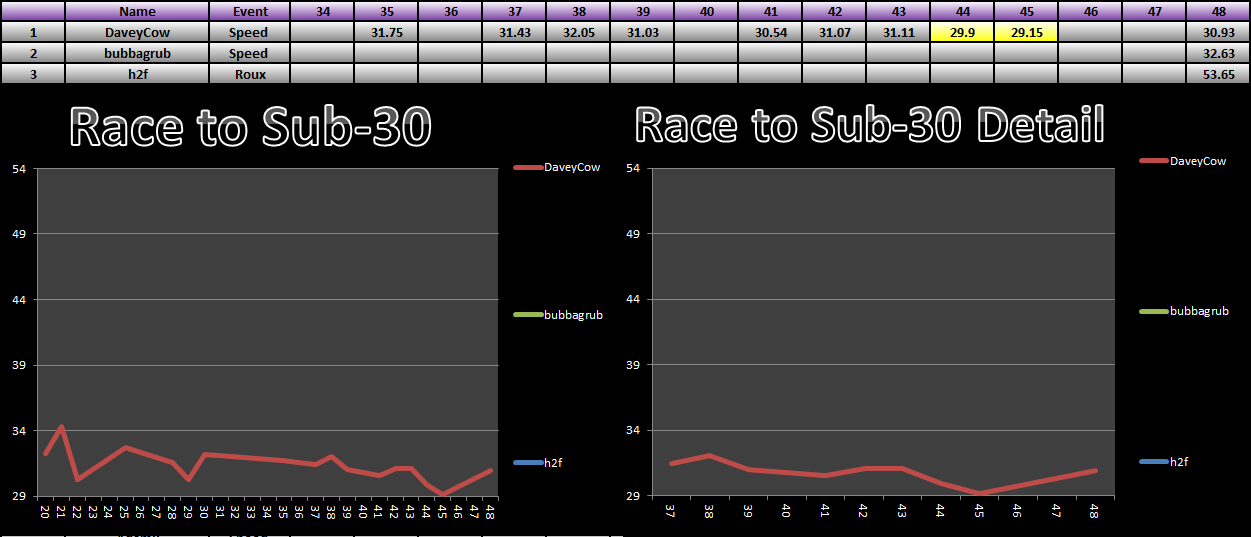Select the Roux event cell
The image size is (1251, 537).
250,74
